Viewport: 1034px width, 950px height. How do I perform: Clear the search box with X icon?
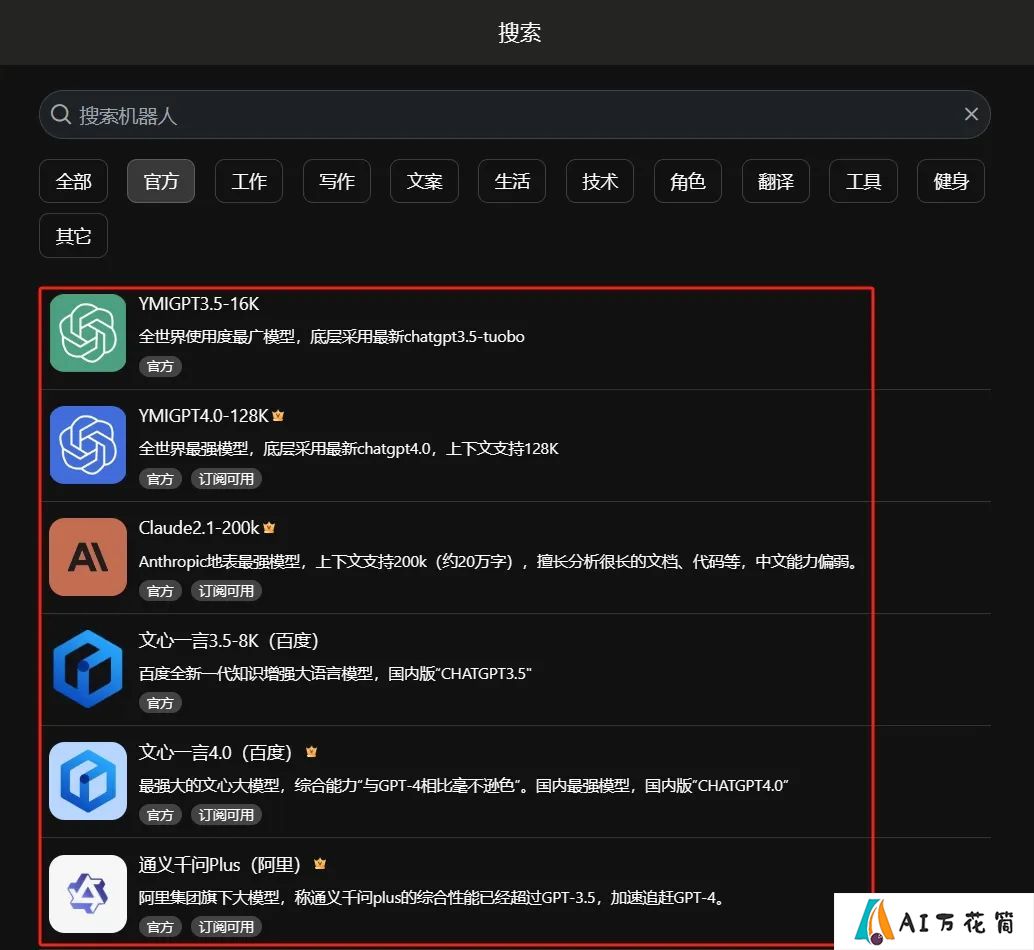click(x=971, y=114)
